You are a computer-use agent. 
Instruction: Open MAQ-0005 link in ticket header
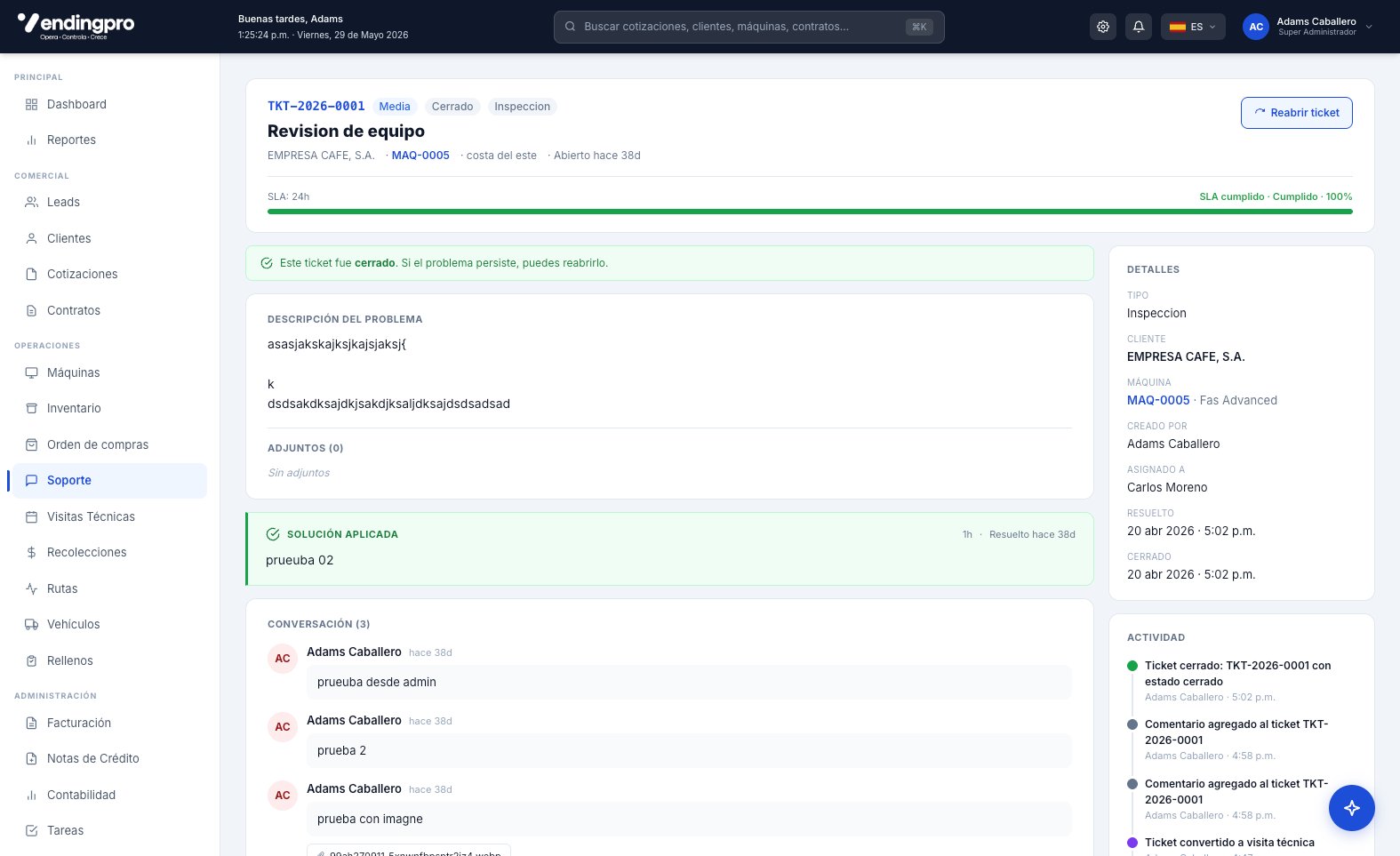click(420, 156)
